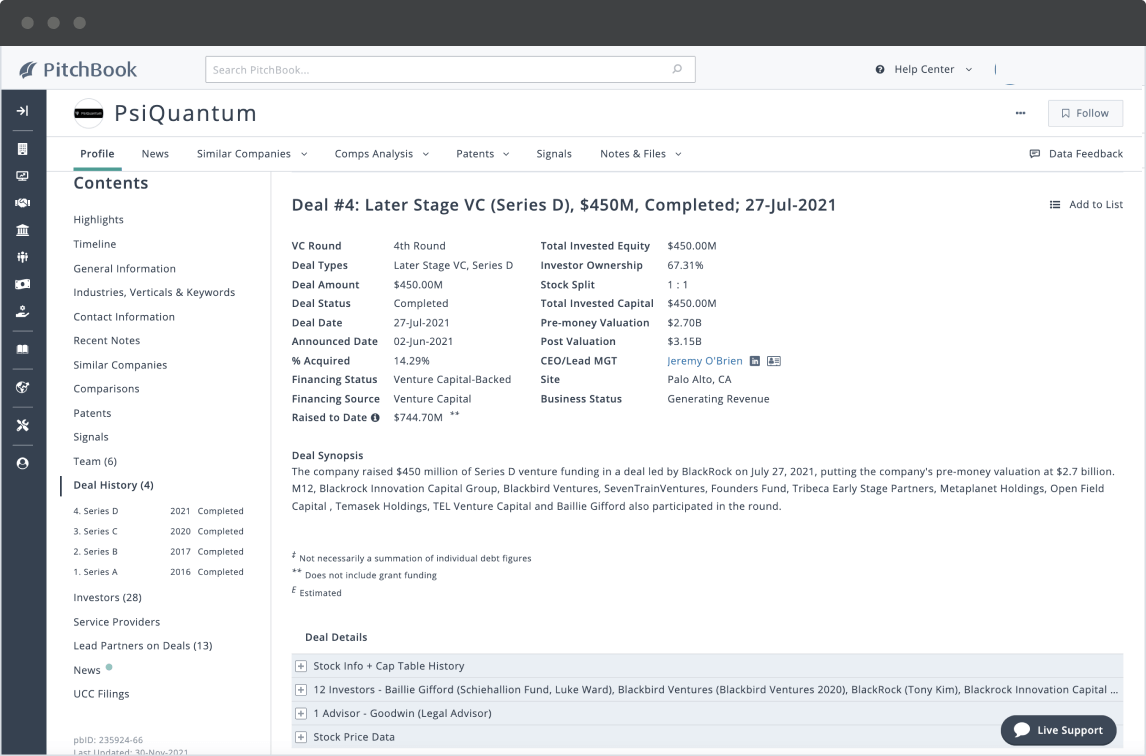Click the search magnifier icon

point(677,69)
